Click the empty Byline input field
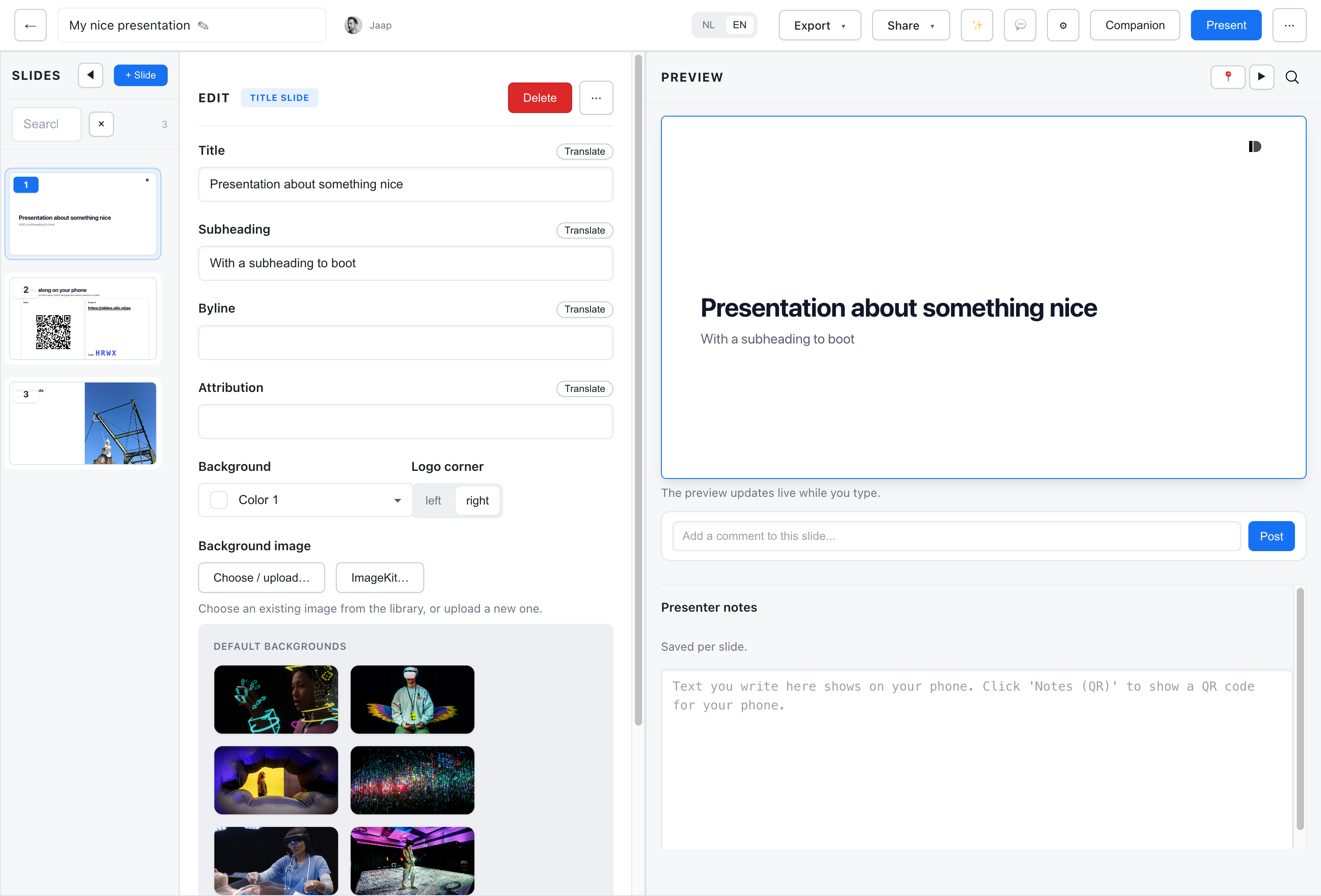The height and width of the screenshot is (896, 1321). pyautogui.click(x=405, y=343)
